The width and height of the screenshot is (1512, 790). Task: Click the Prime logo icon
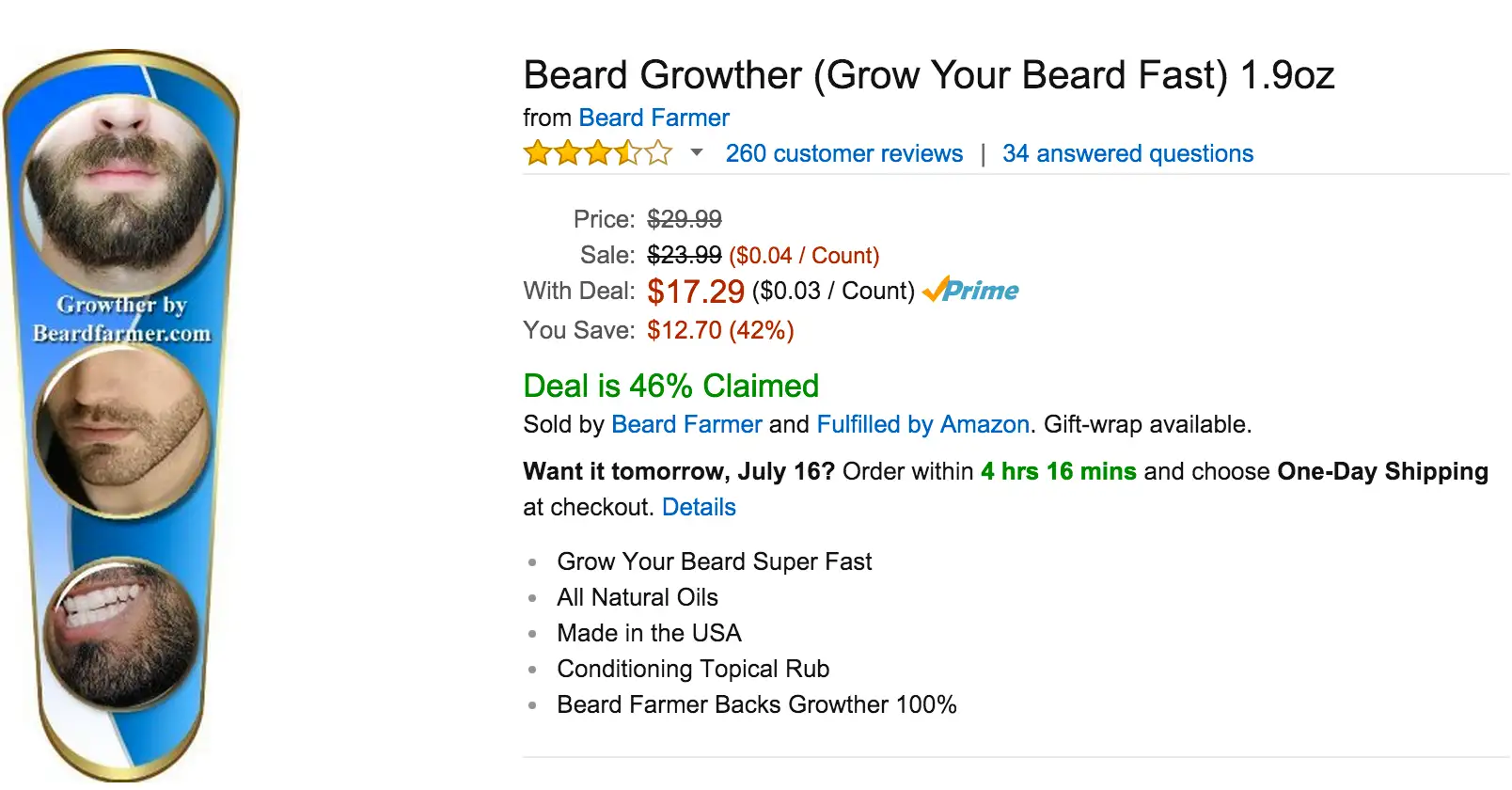(x=970, y=291)
